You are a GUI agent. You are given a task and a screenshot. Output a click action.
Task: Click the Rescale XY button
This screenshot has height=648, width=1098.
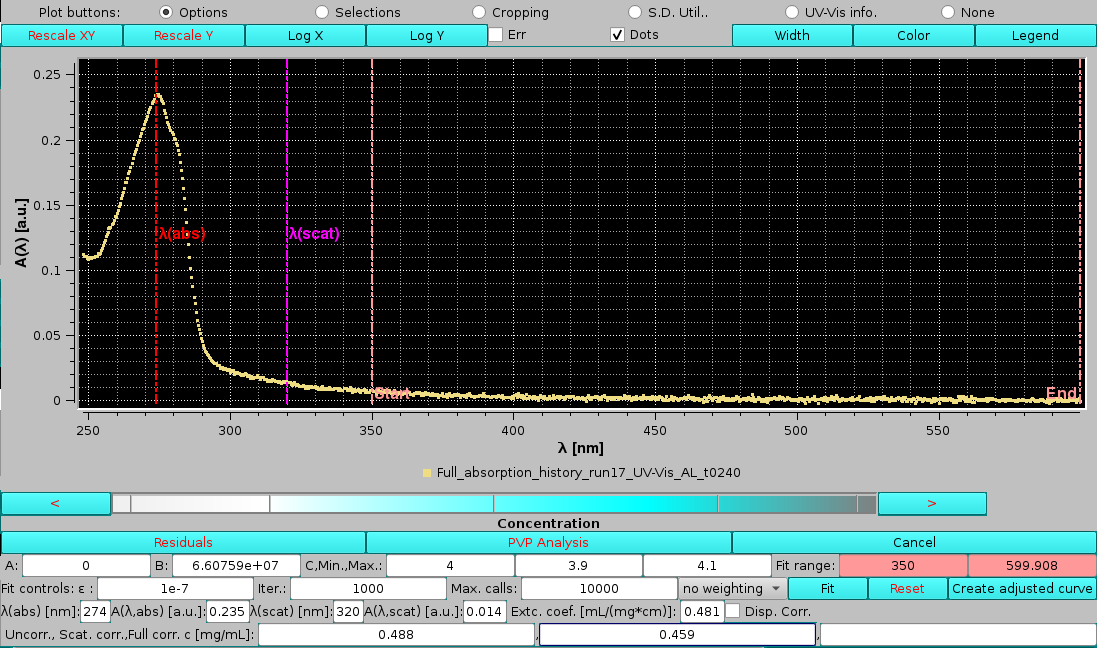[x=60, y=34]
